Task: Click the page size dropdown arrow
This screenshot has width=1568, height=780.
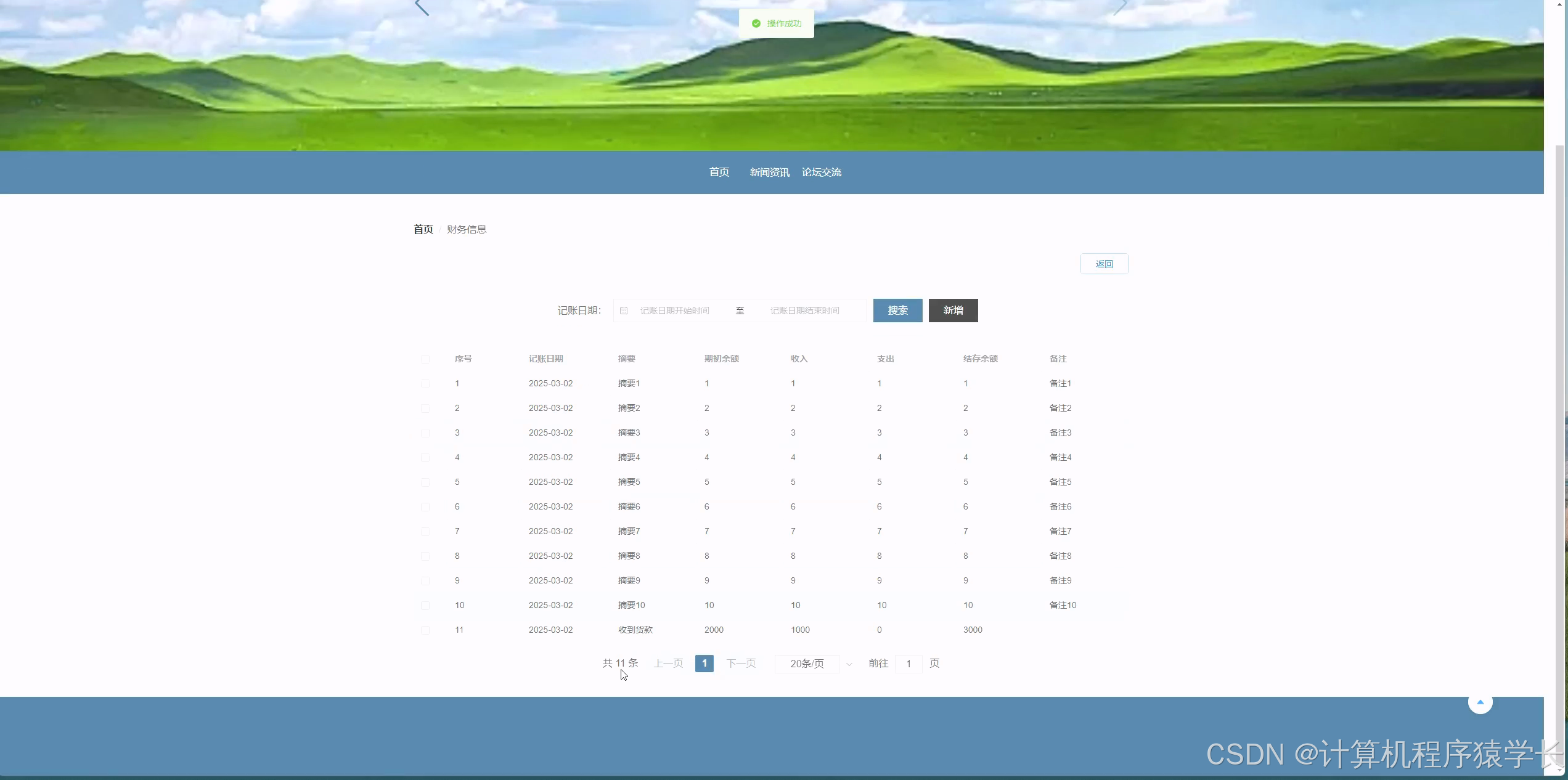Action: [x=849, y=664]
